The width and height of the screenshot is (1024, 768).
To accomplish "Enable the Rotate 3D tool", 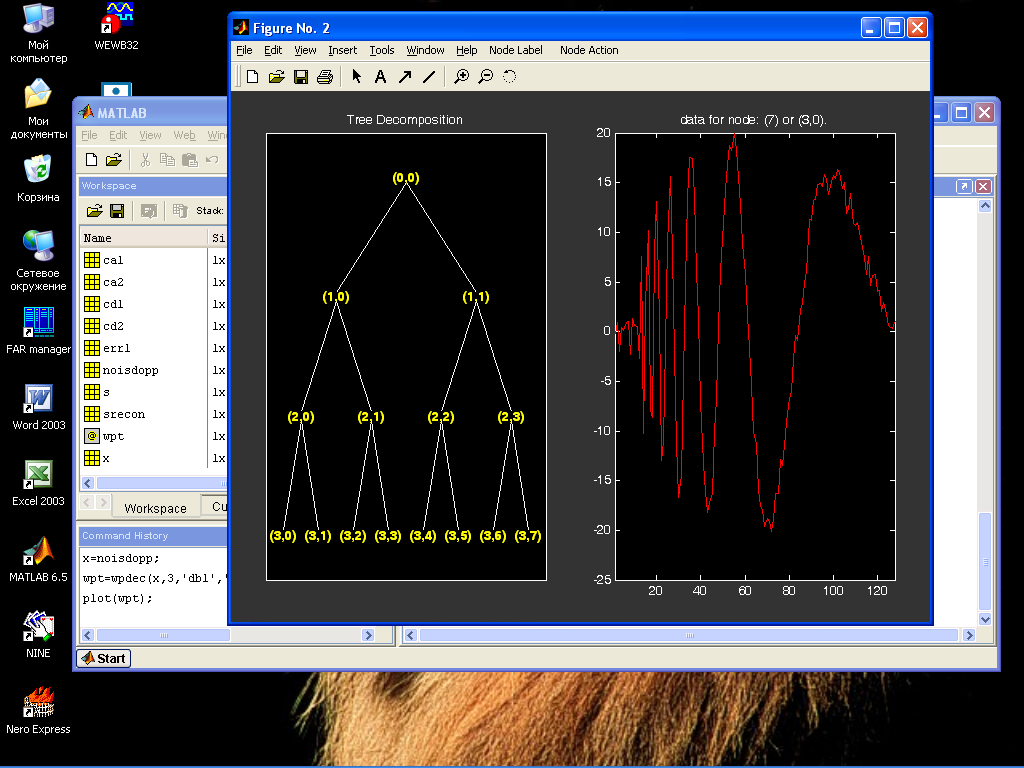I will [x=509, y=77].
